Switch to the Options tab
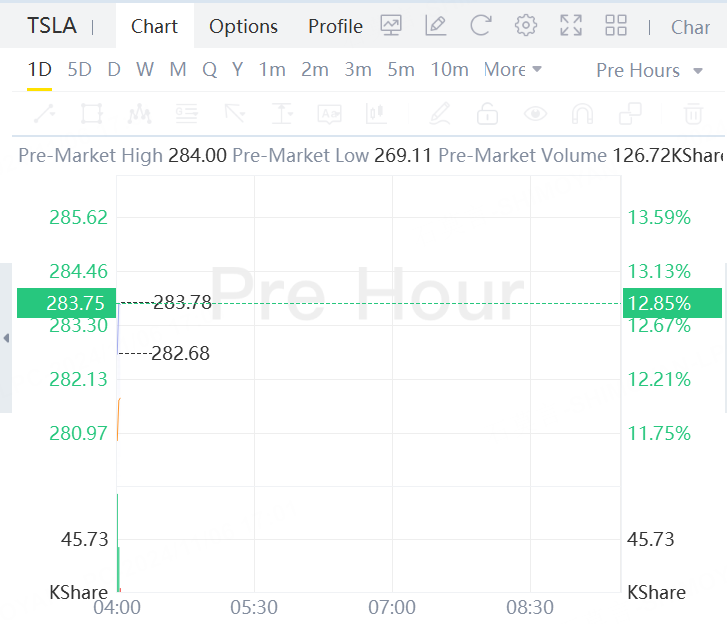 243,27
